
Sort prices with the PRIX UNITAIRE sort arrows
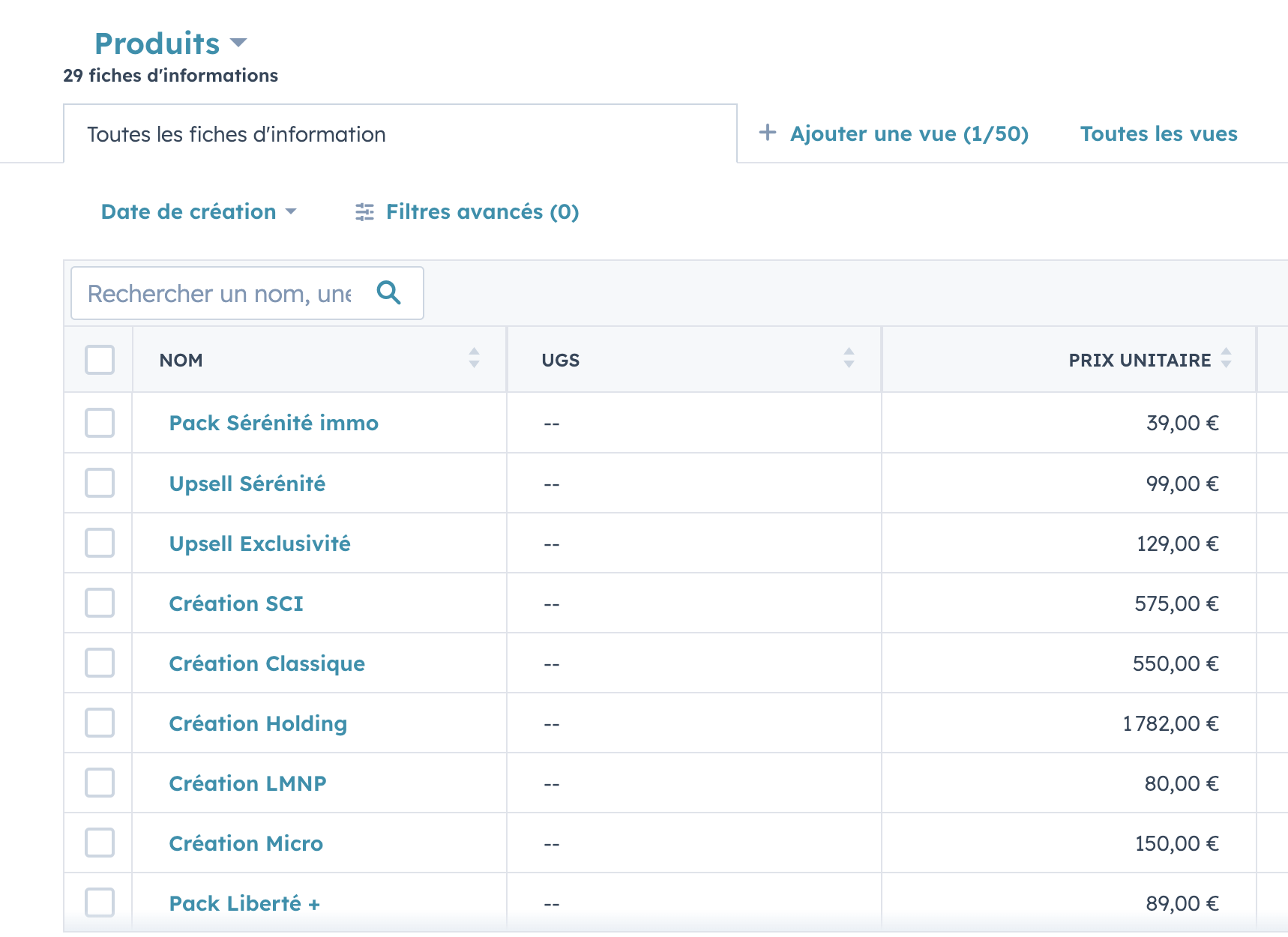point(1227,360)
